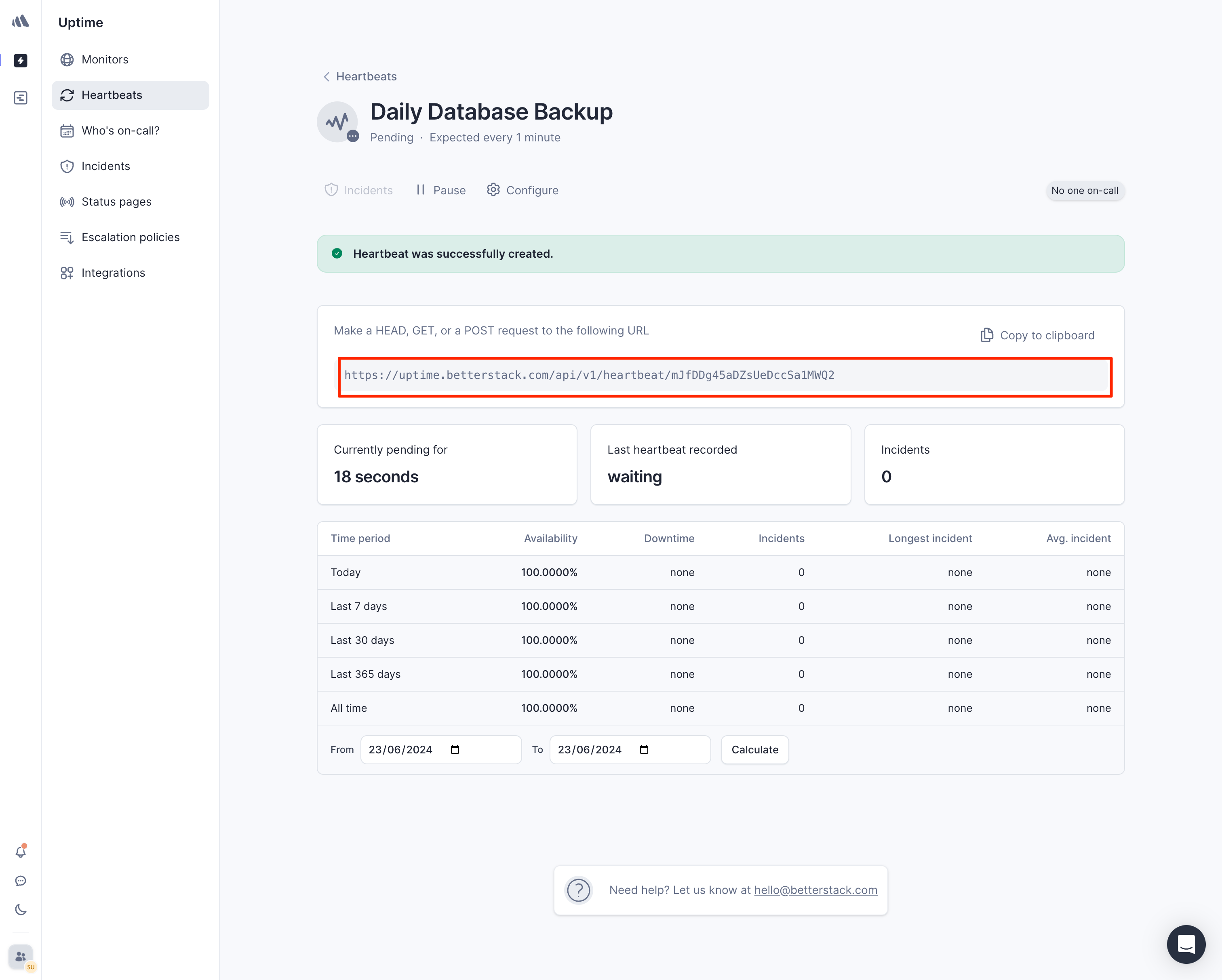The width and height of the screenshot is (1222, 980).
Task: Click the To date field
Action: point(630,749)
